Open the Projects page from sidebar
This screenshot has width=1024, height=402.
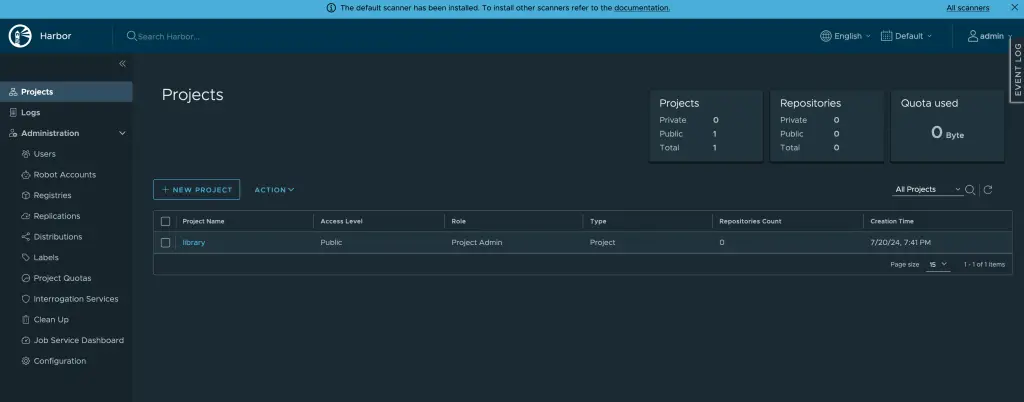66,92
